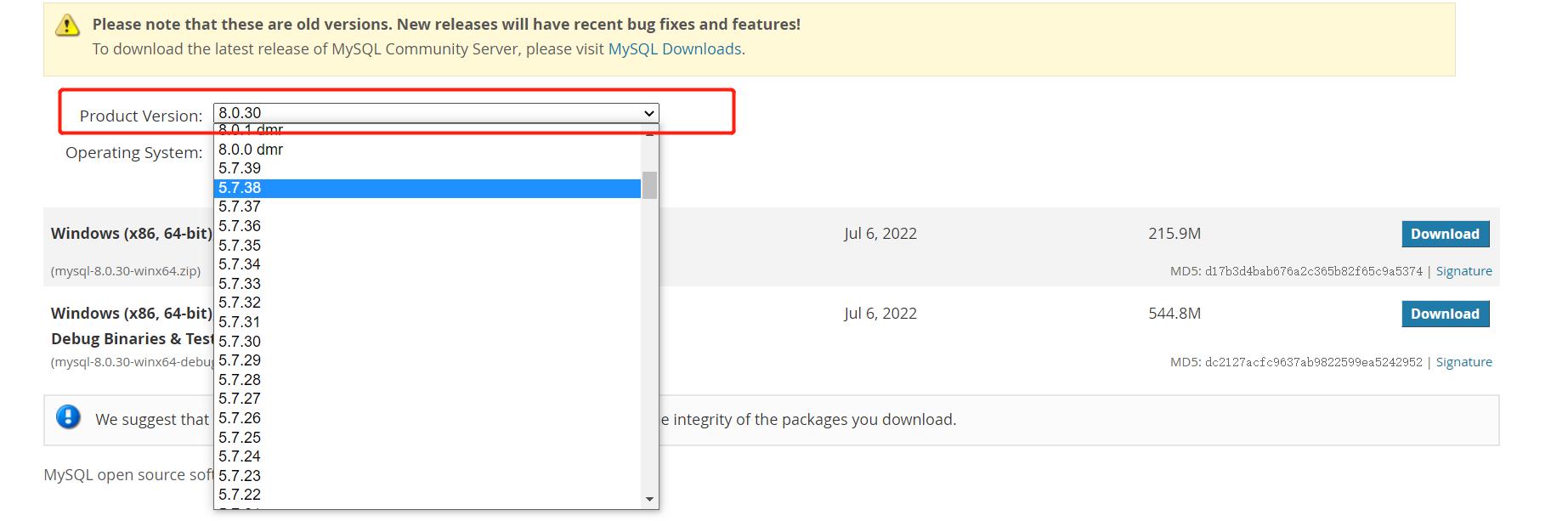Click scroll-up arrow of version list

tap(650, 133)
